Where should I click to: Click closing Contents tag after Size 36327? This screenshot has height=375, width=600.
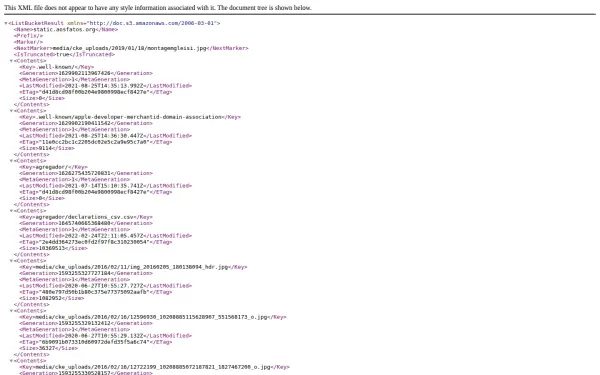click(32, 354)
